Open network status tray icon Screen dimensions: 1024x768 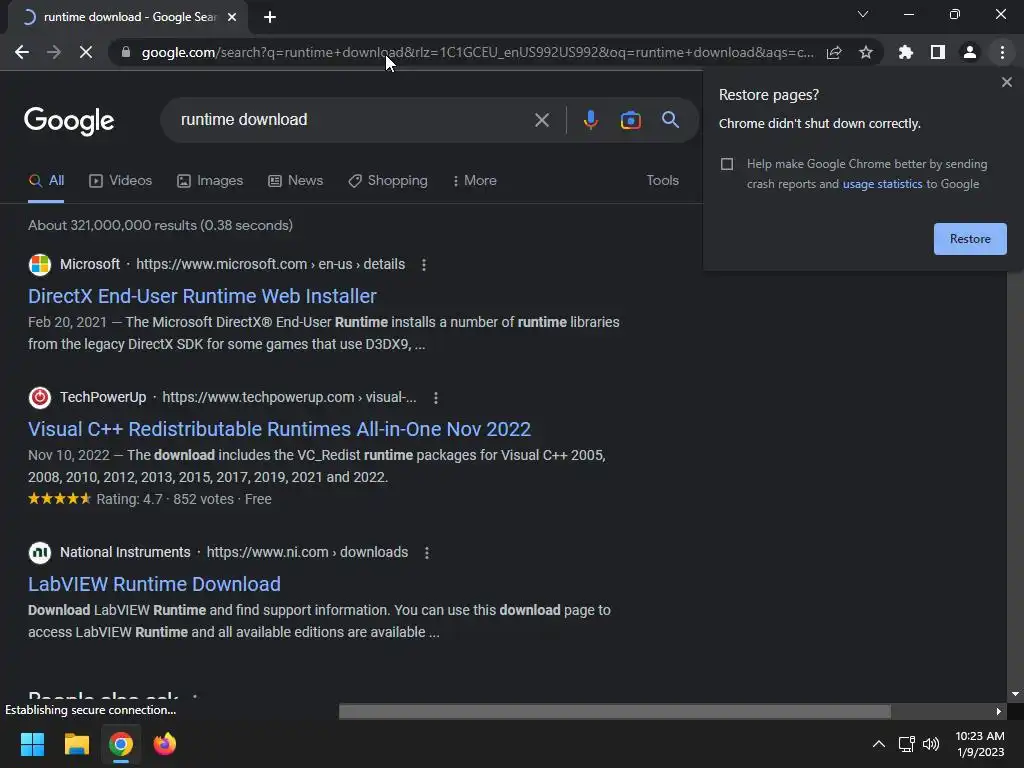[x=906, y=744]
